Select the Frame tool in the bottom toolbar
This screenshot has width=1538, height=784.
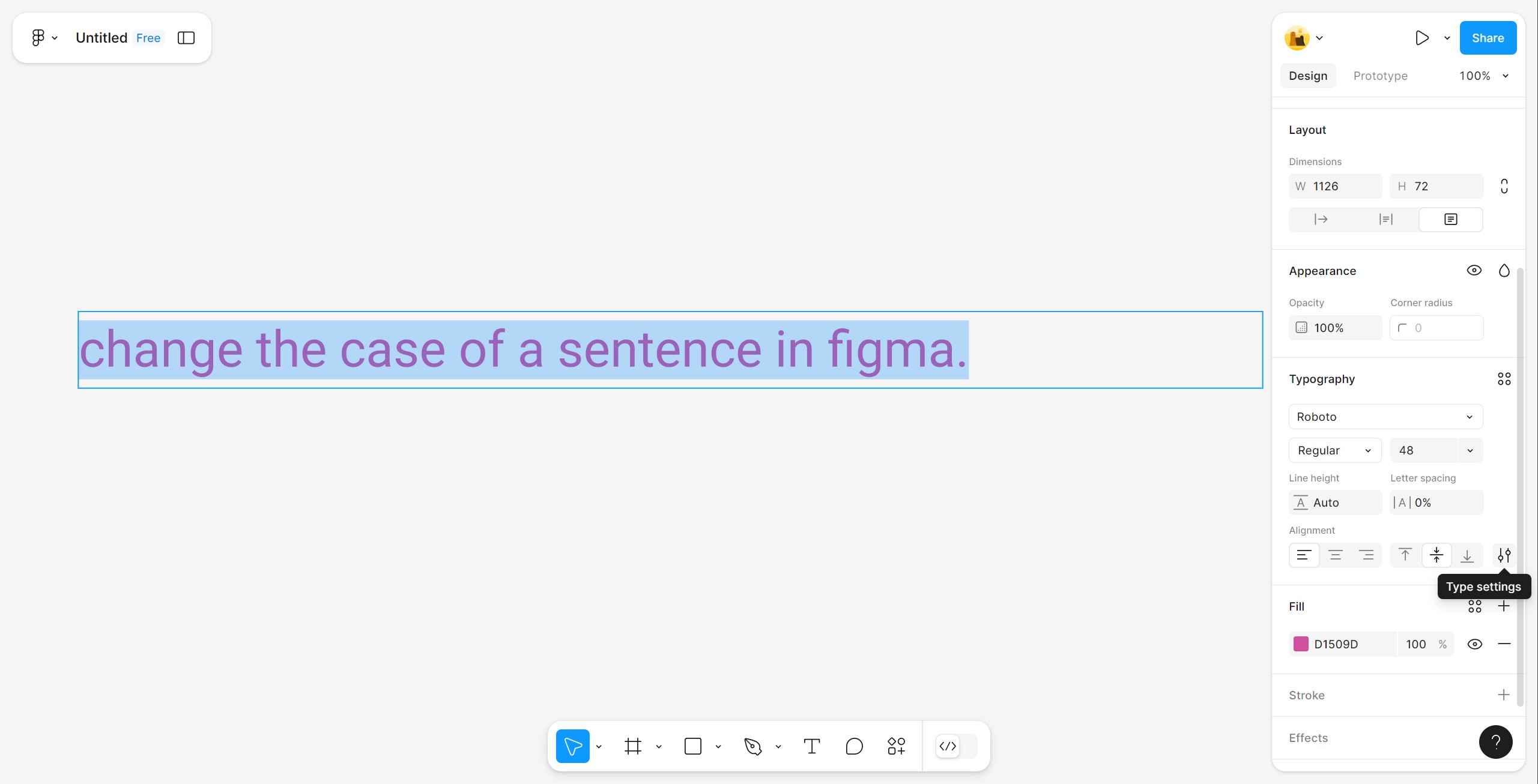click(x=633, y=746)
